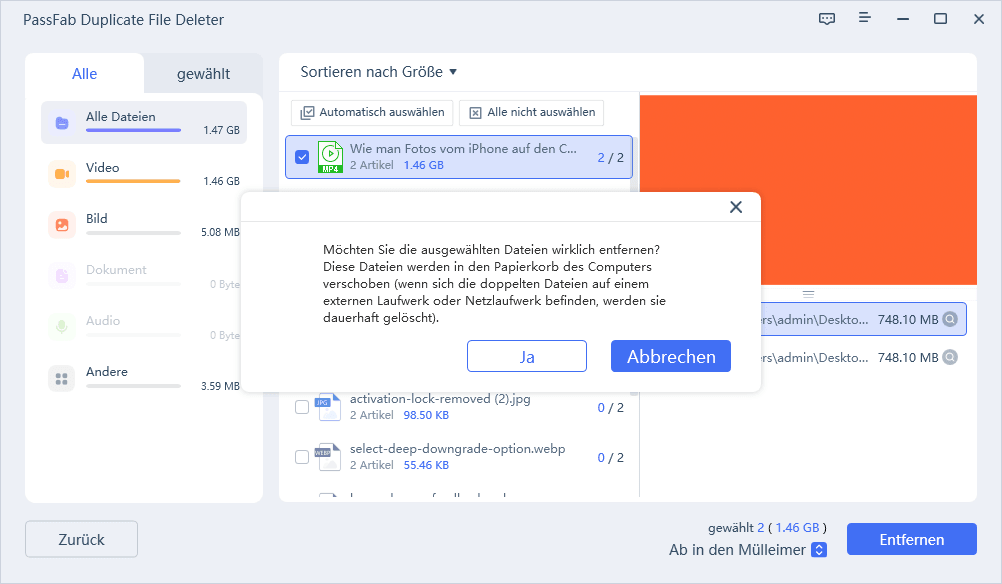Click the Alle Dateien folder icon
The width and height of the screenshot is (1002, 584).
62,123
